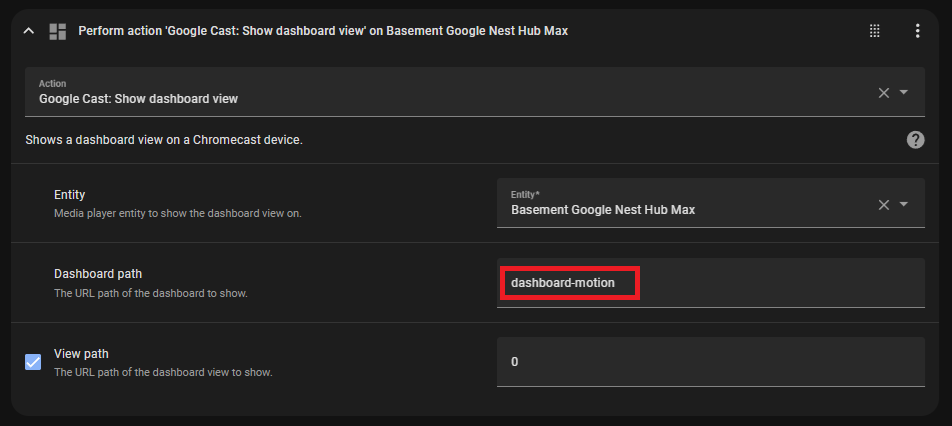952x426 pixels.
Task: Click the drag handle grid icon
Action: click(875, 31)
